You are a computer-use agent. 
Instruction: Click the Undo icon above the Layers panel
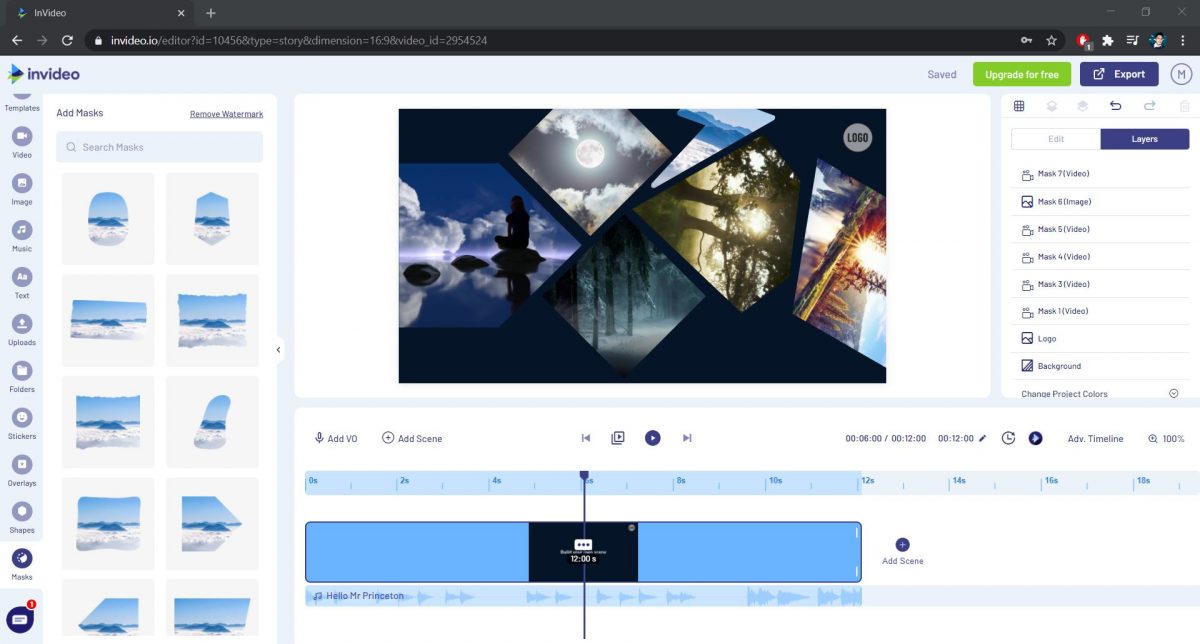coord(1117,105)
